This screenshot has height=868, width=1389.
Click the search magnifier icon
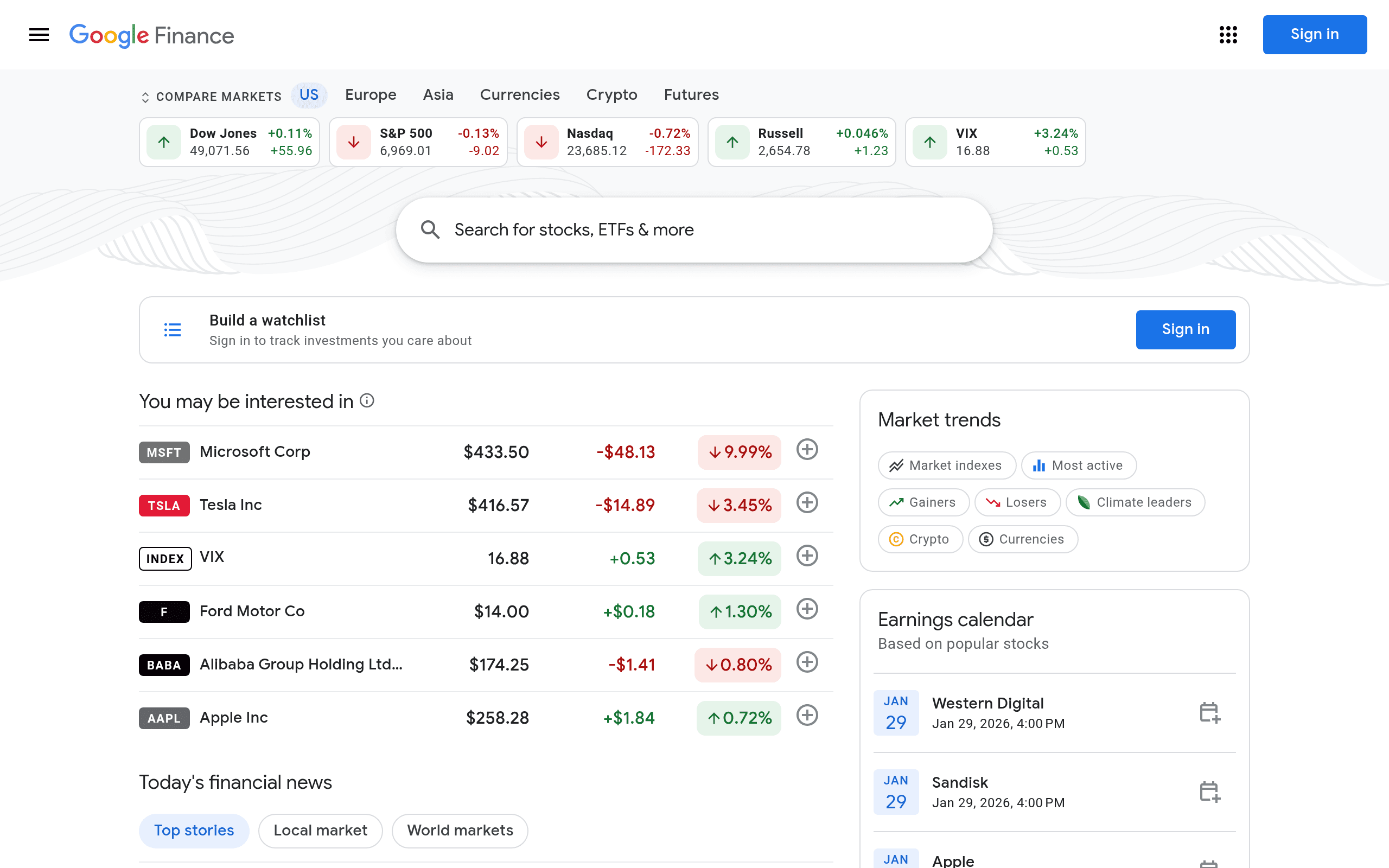(x=430, y=229)
